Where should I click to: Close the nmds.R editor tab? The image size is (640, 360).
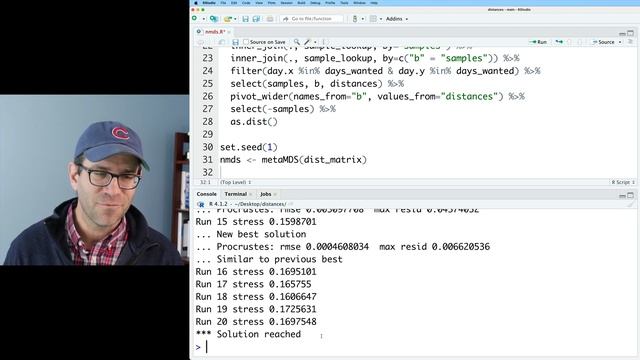click(229, 32)
